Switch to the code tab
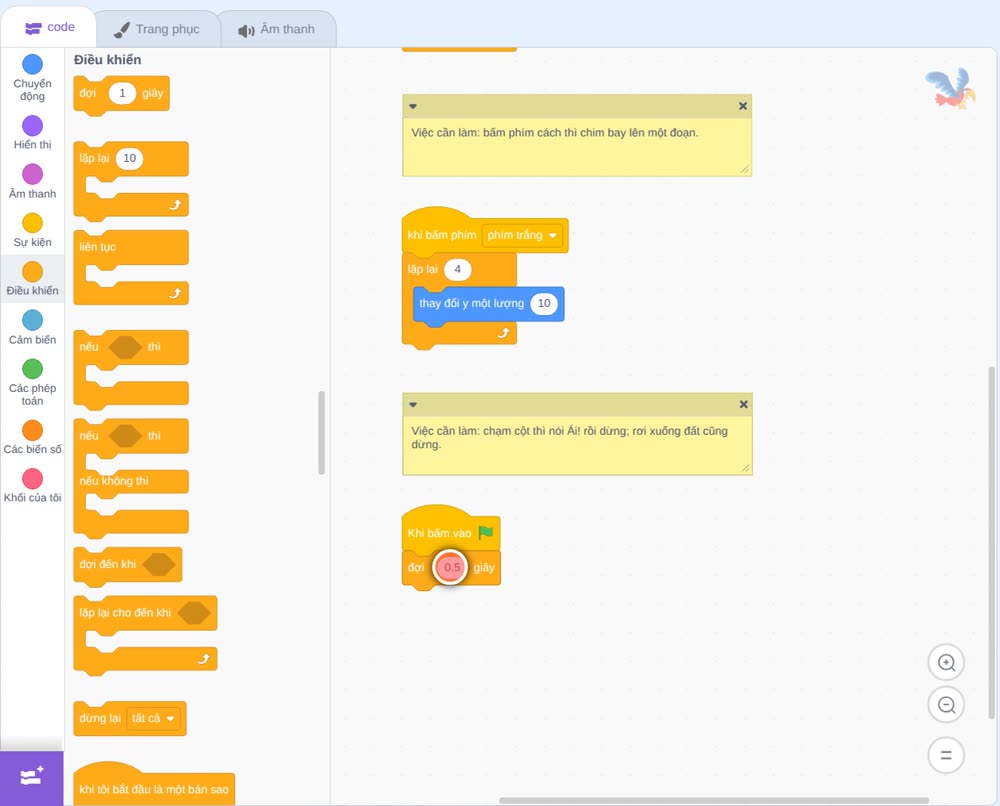Image resolution: width=1000 pixels, height=806 pixels. pos(49,27)
